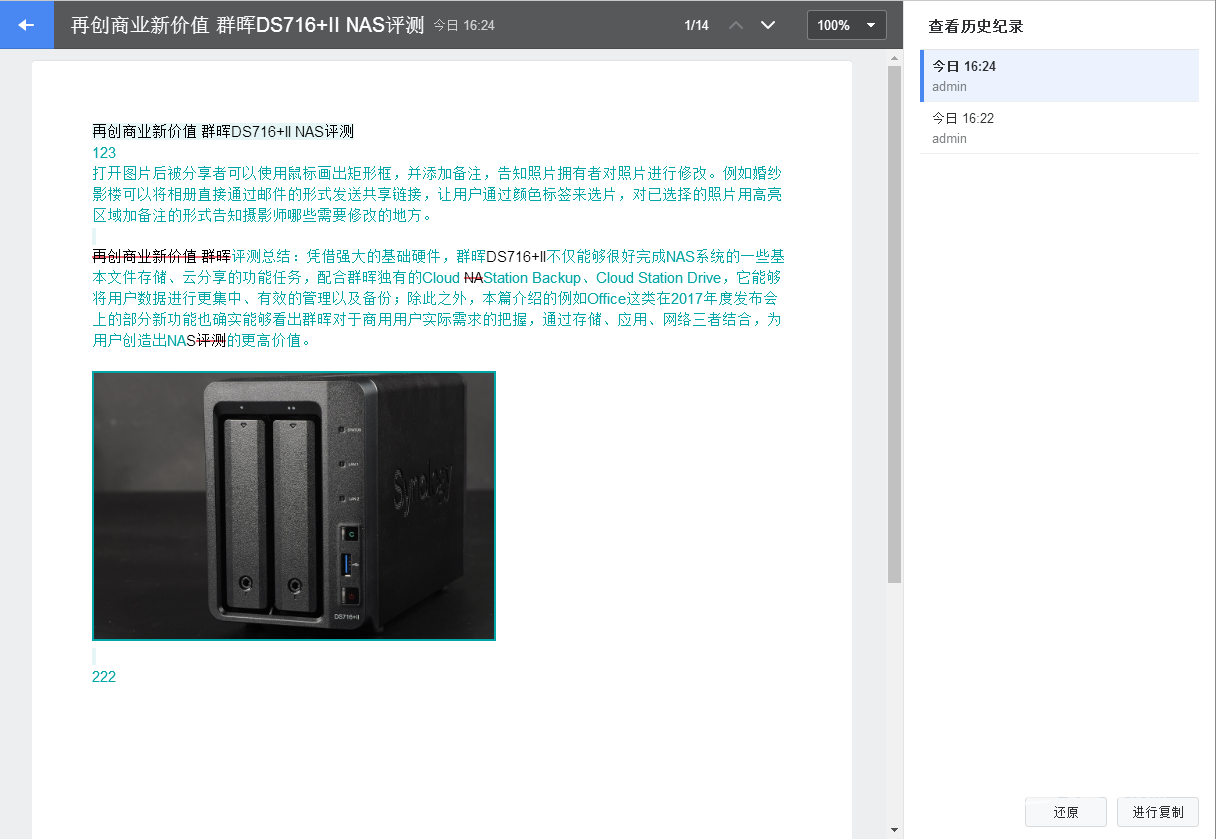Click the timestamp 今日 16:24 in the header

[464, 26]
